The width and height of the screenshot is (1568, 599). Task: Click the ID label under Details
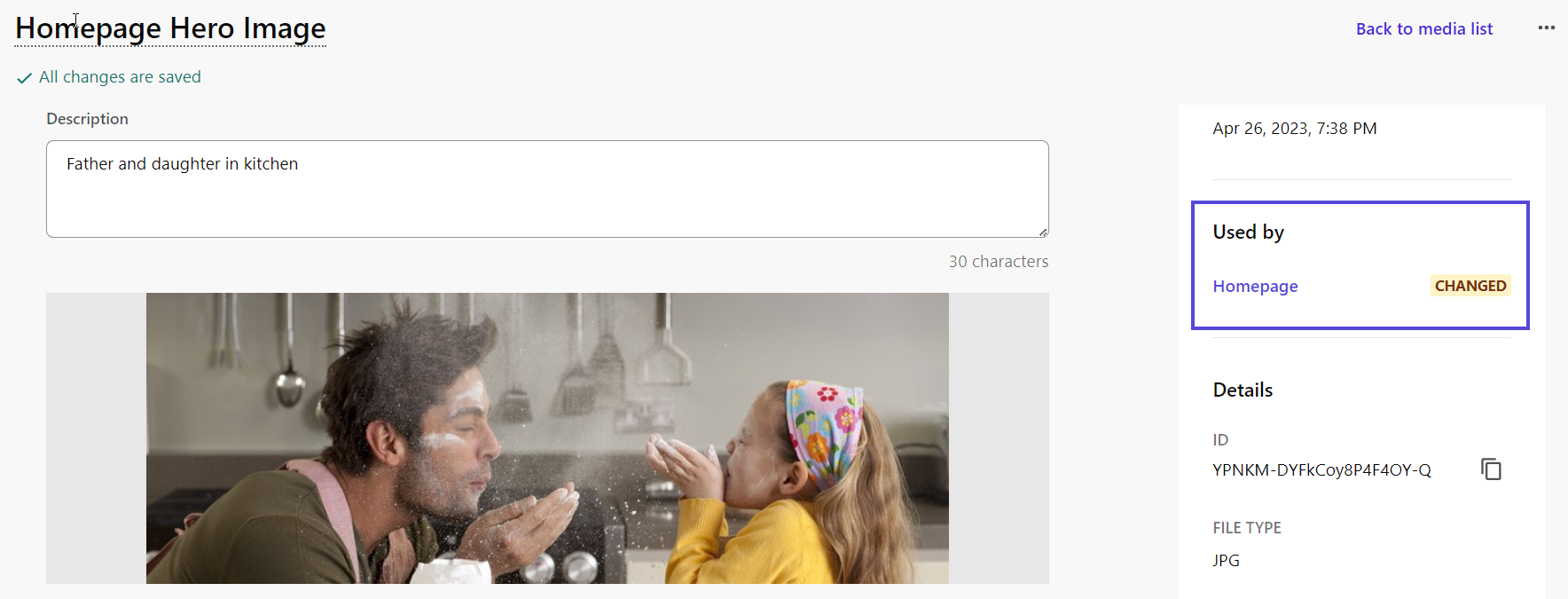[1220, 440]
